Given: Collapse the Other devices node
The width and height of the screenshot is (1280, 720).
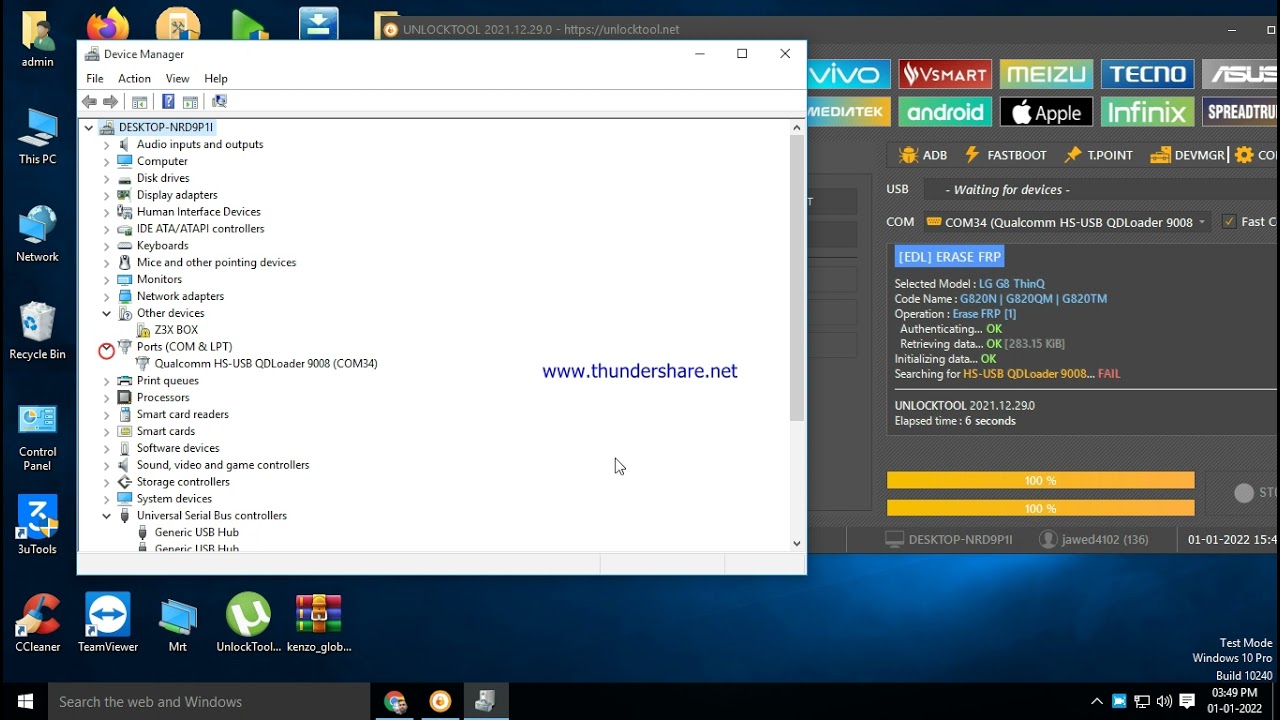Looking at the screenshot, I should click(107, 313).
